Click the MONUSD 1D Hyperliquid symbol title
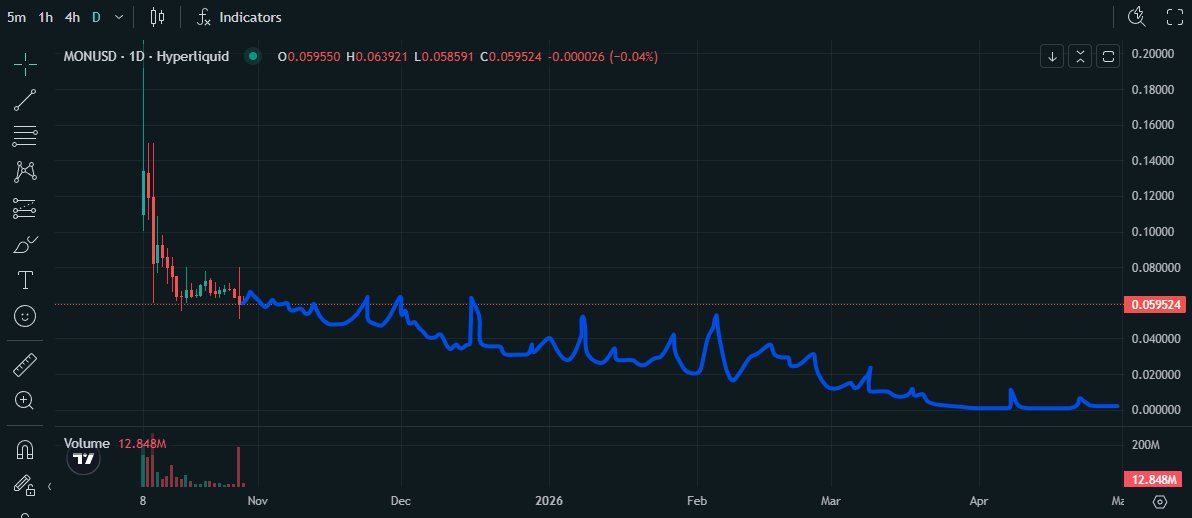1192x518 pixels. 146,56
